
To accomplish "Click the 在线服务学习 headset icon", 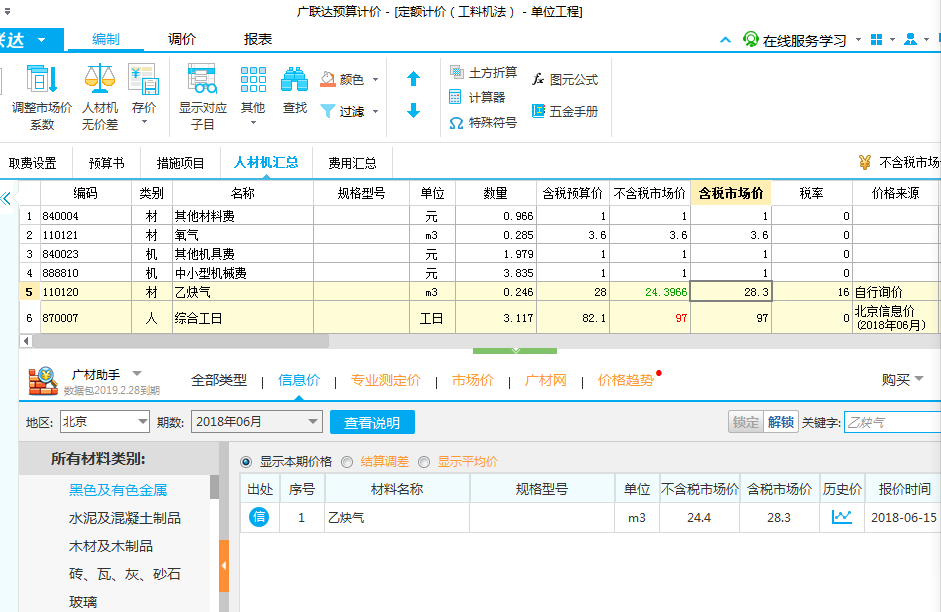I will click(750, 40).
